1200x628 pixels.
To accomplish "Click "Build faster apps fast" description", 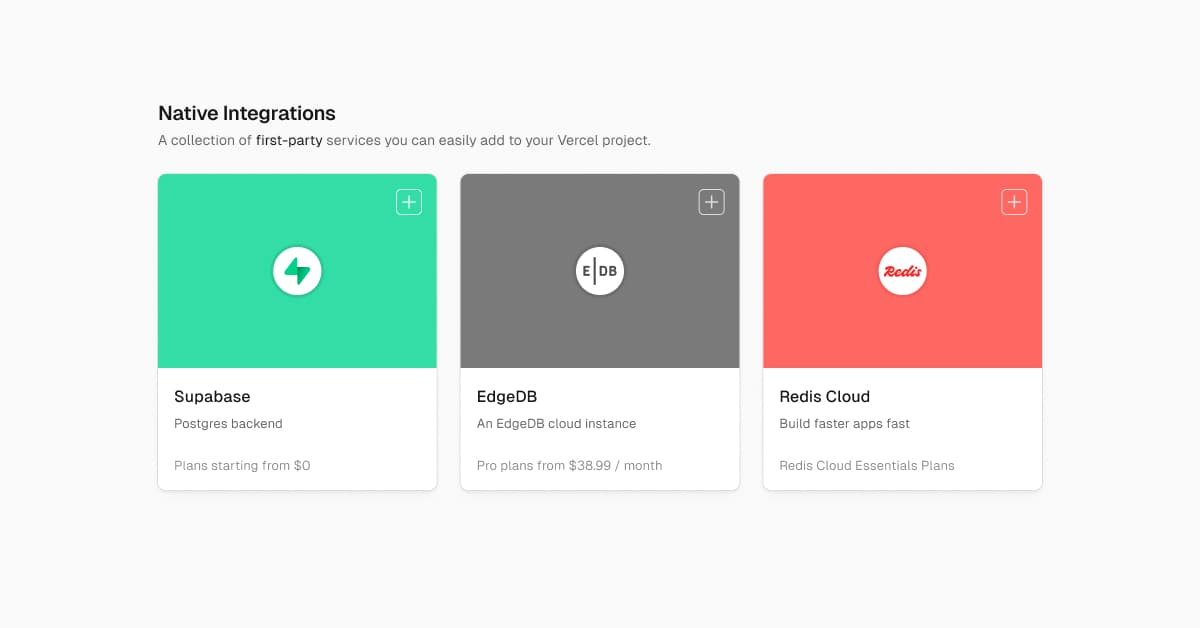I will 844,424.
